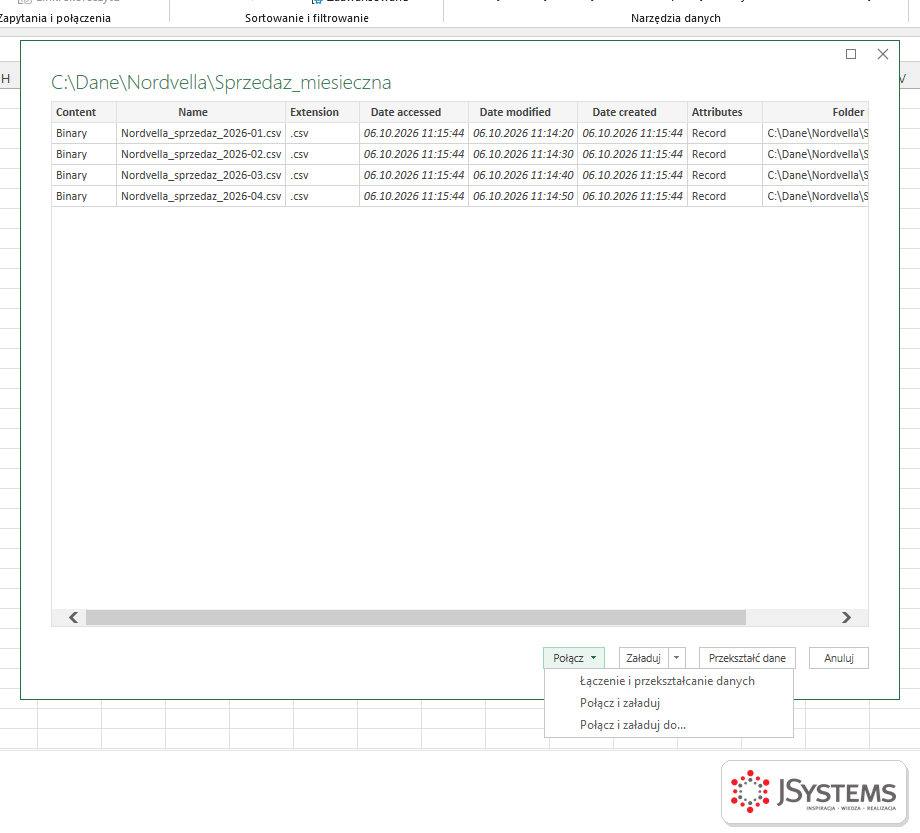920x833 pixels.
Task: Select file Nordvella_sprzedaz_2026-03.csv
Action: tap(201, 175)
